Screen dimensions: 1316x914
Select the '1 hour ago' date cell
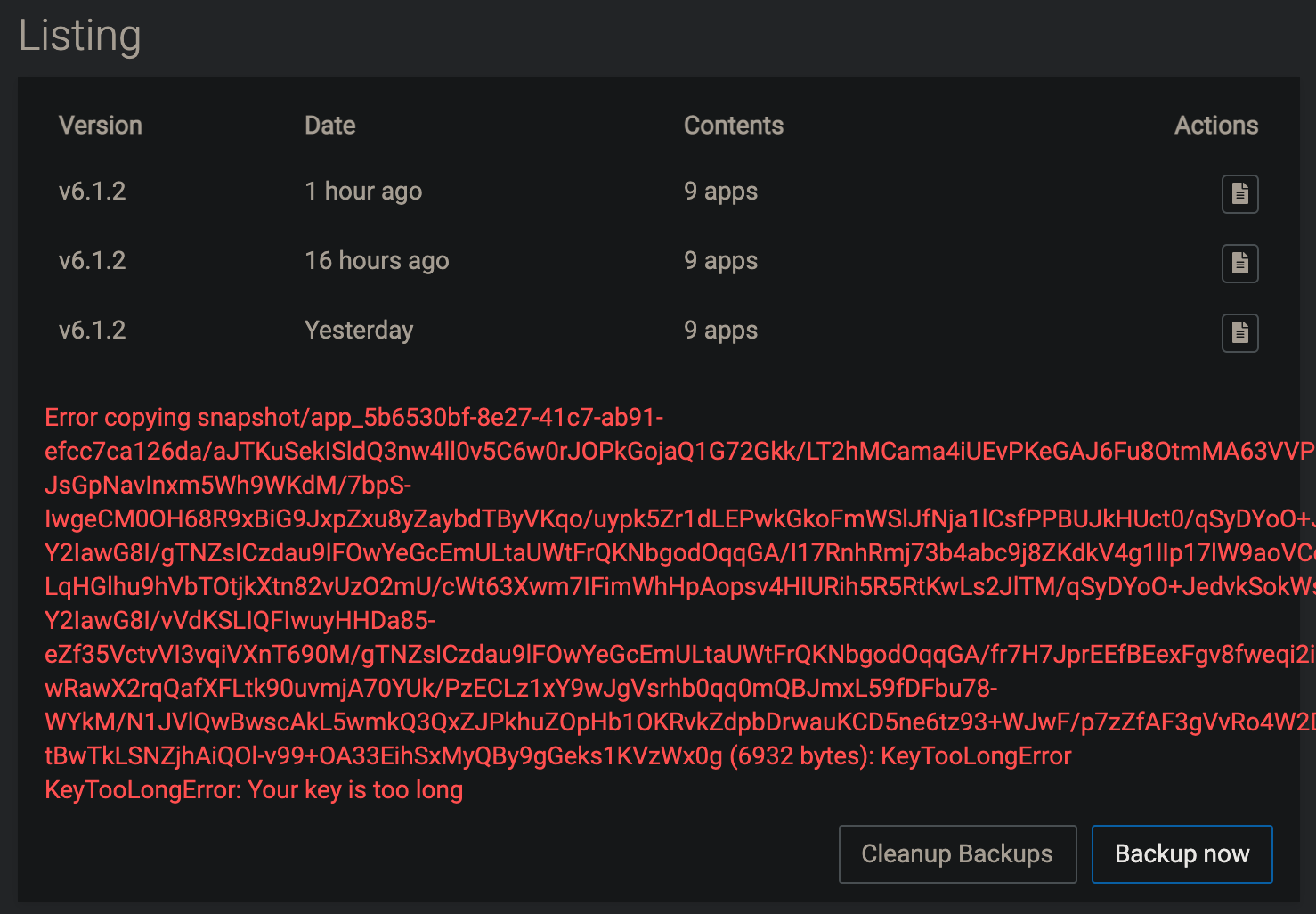(363, 192)
